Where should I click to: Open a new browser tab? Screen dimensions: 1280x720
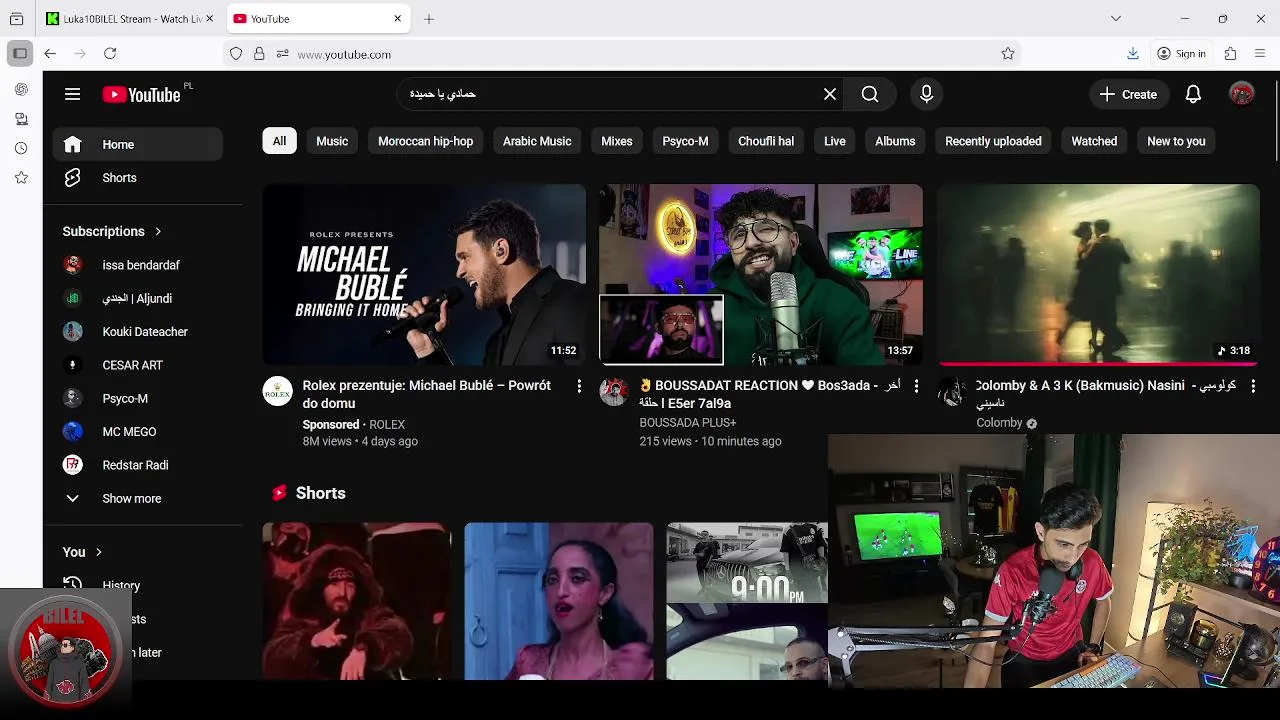pyautogui.click(x=429, y=19)
